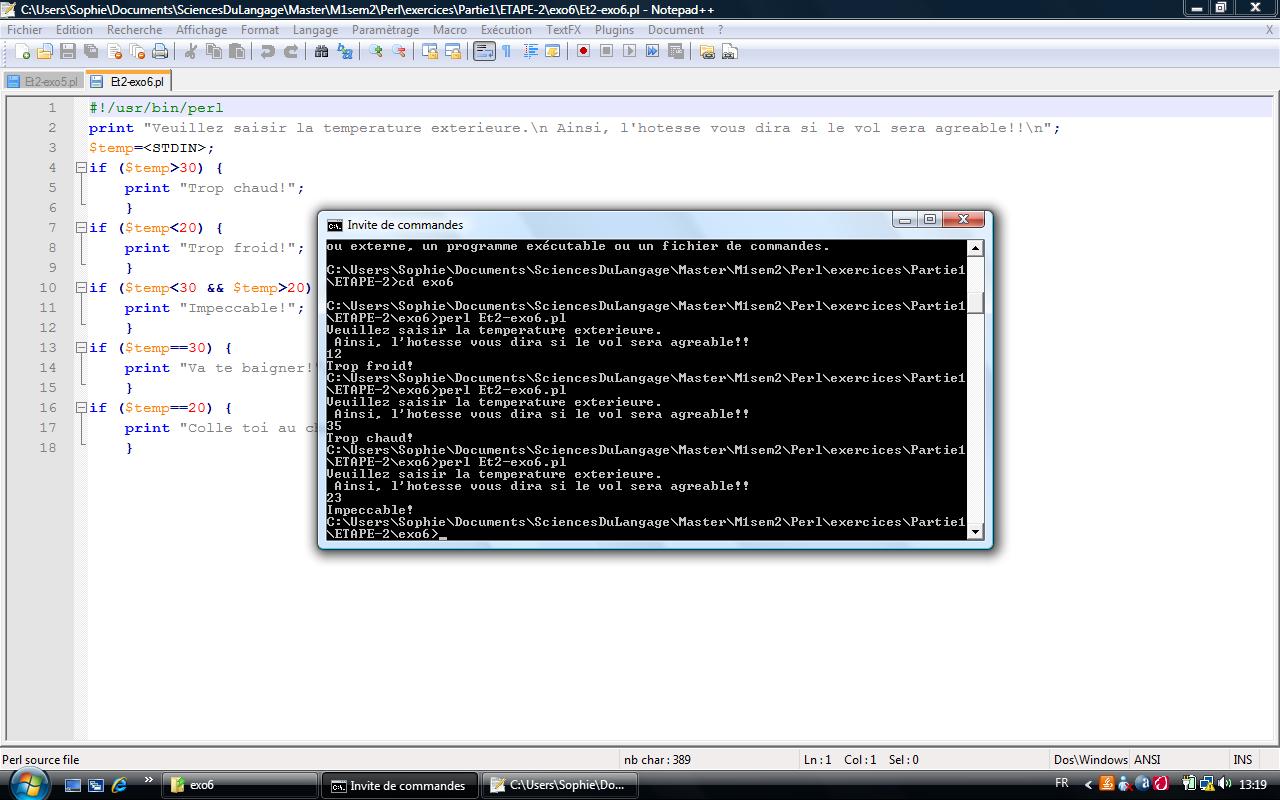Click the volume icon in system tray

(1224, 785)
